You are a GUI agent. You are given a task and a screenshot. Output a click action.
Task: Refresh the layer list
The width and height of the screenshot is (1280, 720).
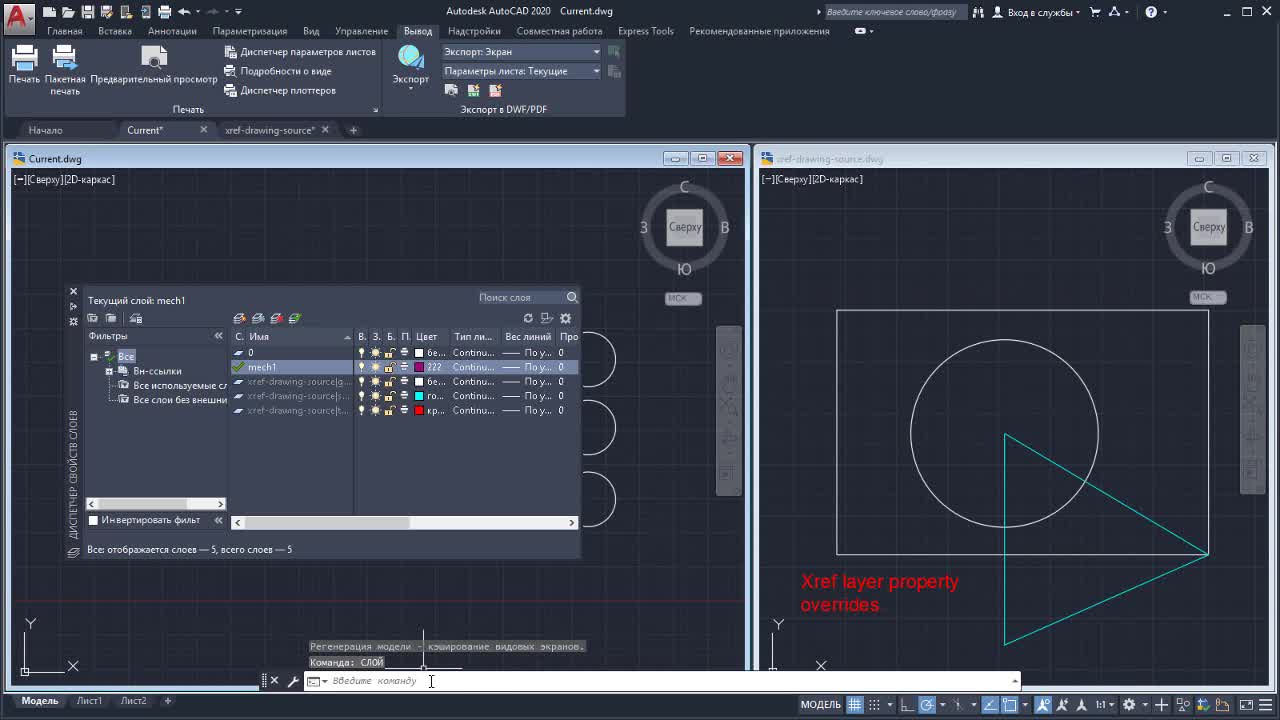(528, 318)
